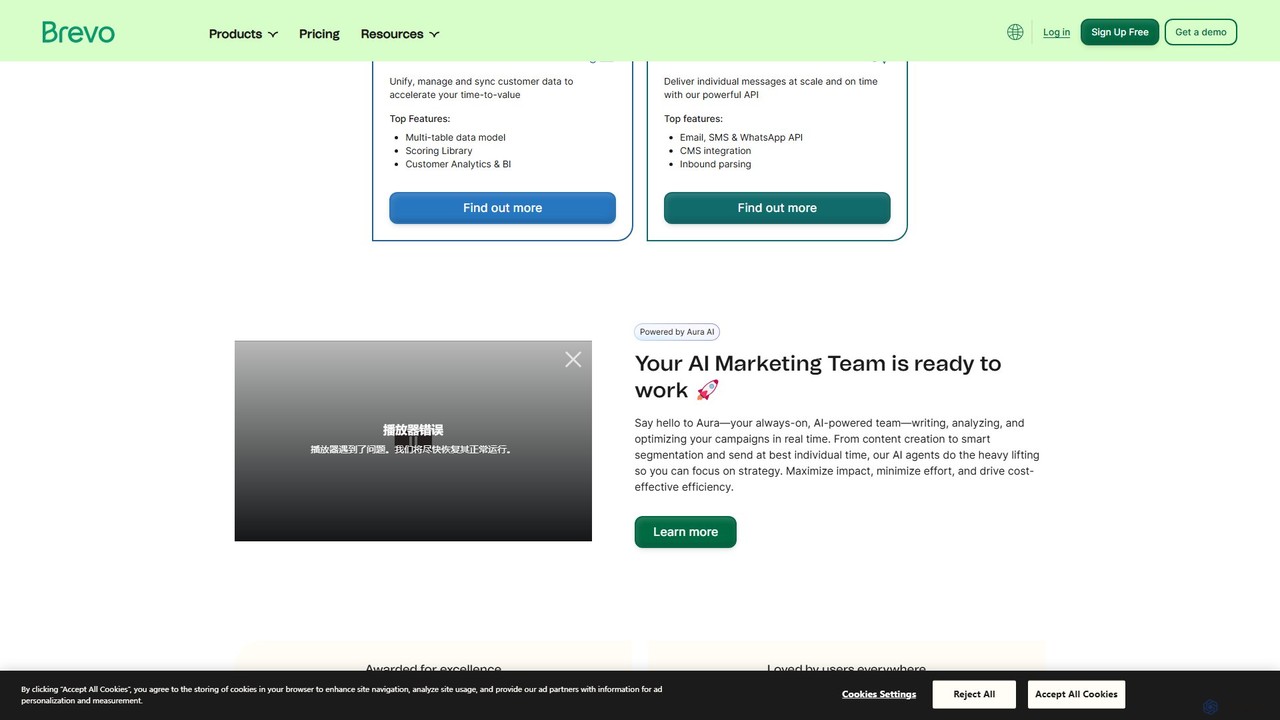Viewport: 1280px width, 720px height.
Task: Click the Sign Up Free button
Action: (1120, 32)
